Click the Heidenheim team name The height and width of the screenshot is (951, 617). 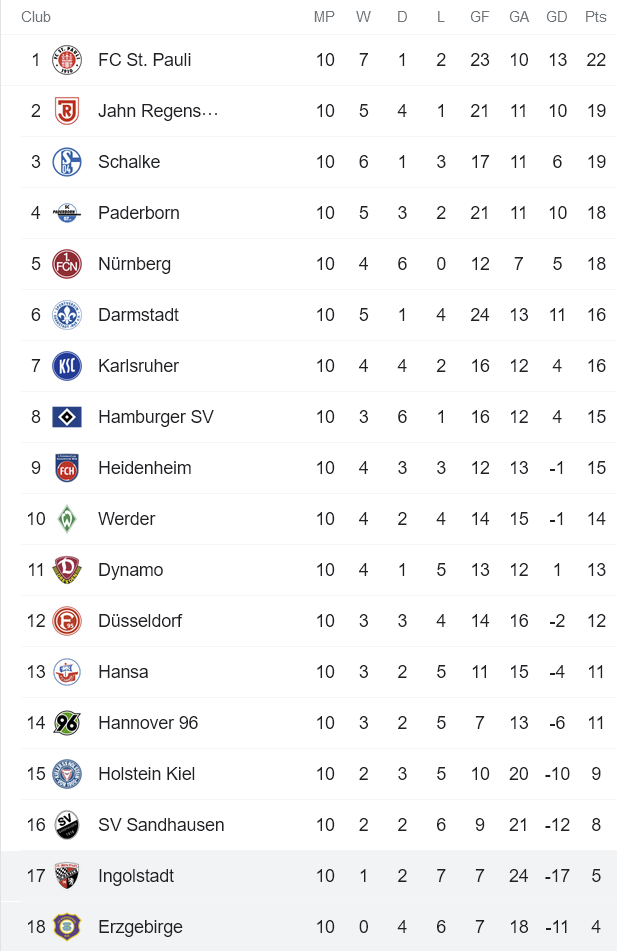tap(142, 468)
